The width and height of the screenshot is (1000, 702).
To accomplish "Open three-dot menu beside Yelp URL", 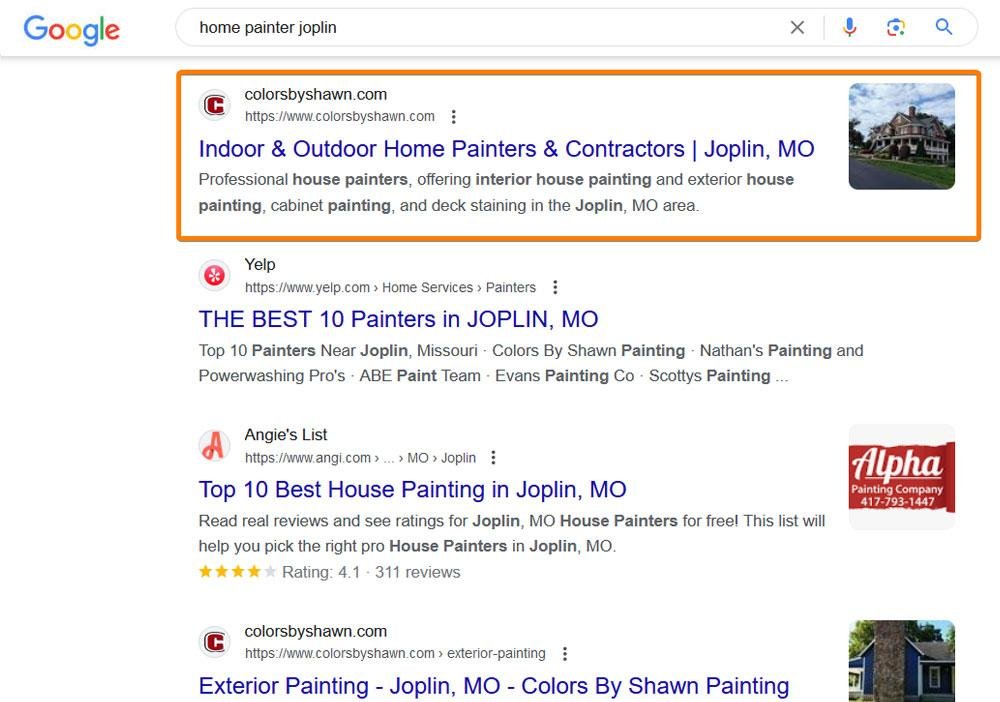I will click(x=555, y=287).
